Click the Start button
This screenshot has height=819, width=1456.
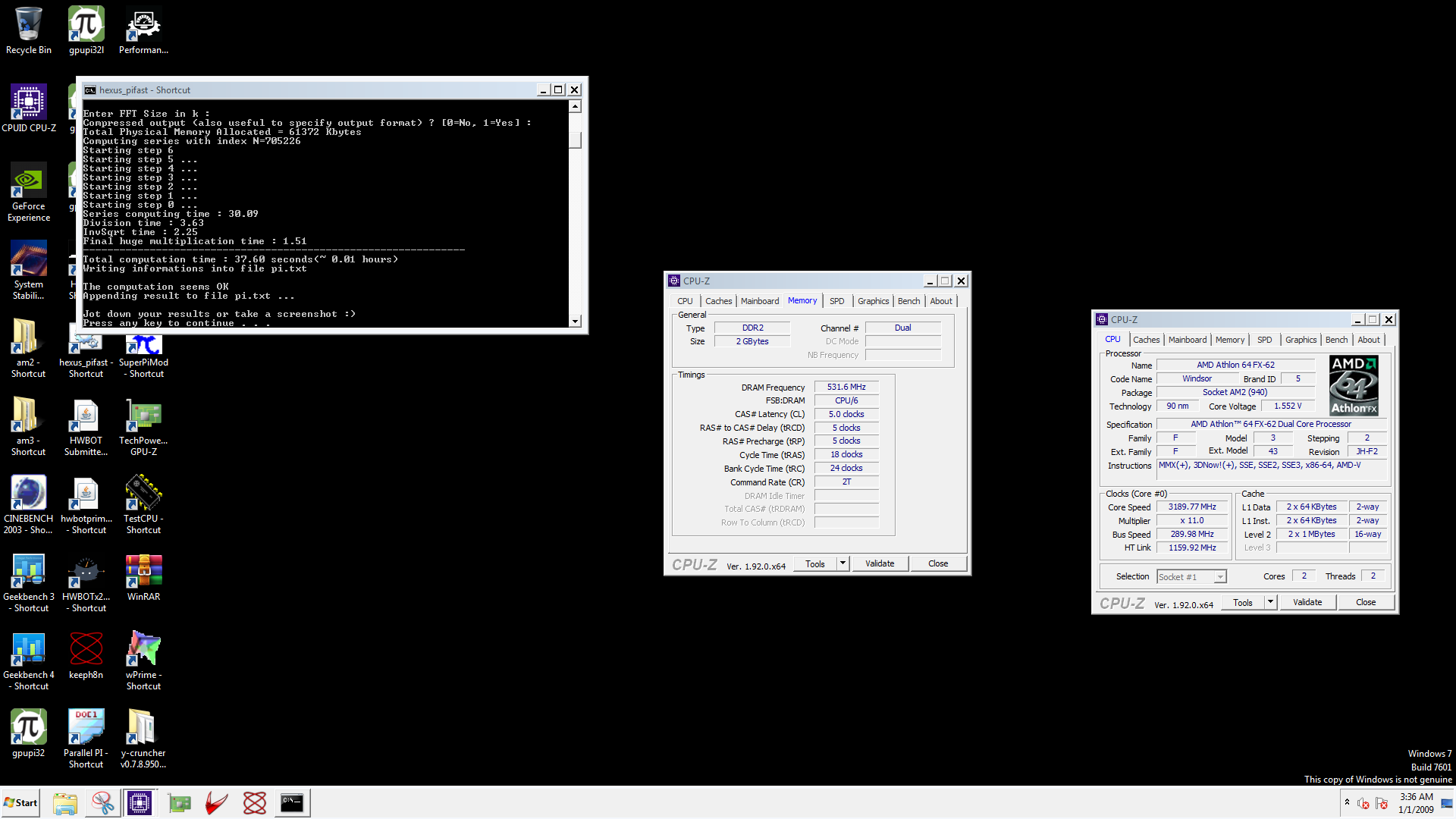point(21,802)
